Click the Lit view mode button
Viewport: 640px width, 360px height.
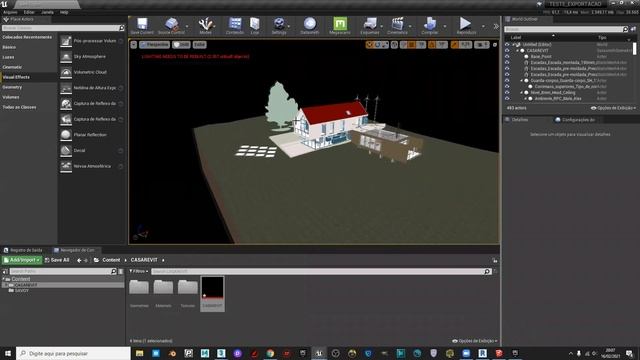181,44
